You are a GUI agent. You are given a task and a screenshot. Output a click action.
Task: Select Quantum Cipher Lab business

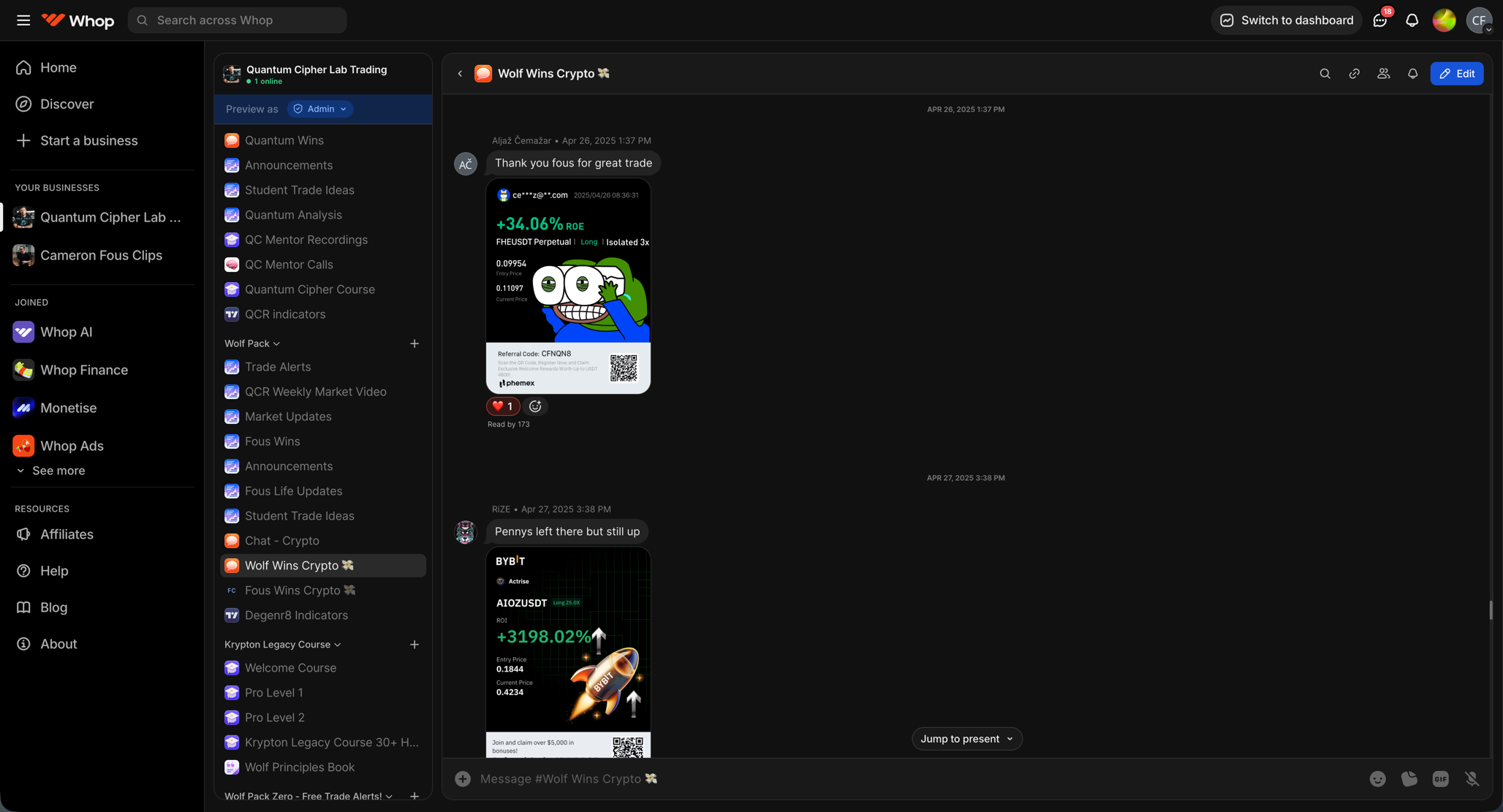(x=102, y=218)
